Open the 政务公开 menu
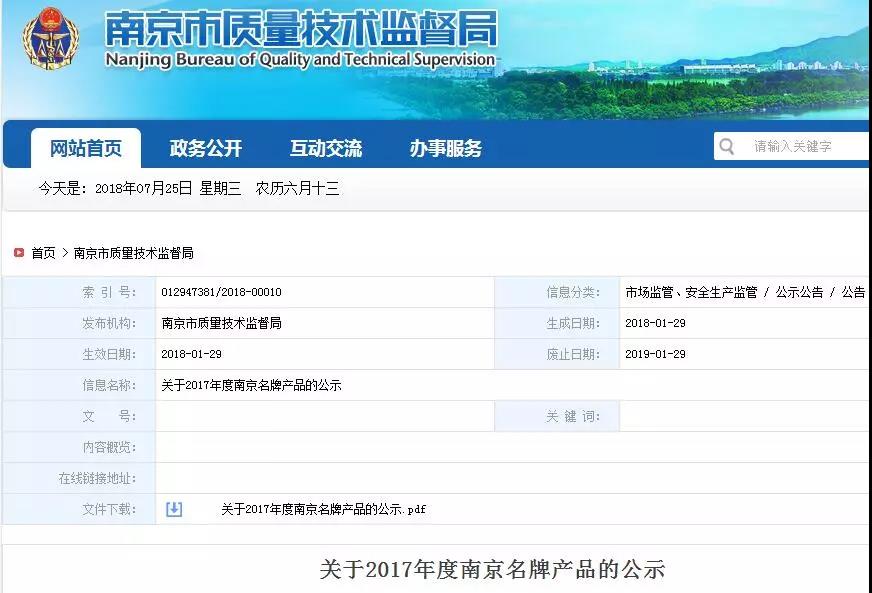Viewport: 872px width, 593px height. coord(206,148)
